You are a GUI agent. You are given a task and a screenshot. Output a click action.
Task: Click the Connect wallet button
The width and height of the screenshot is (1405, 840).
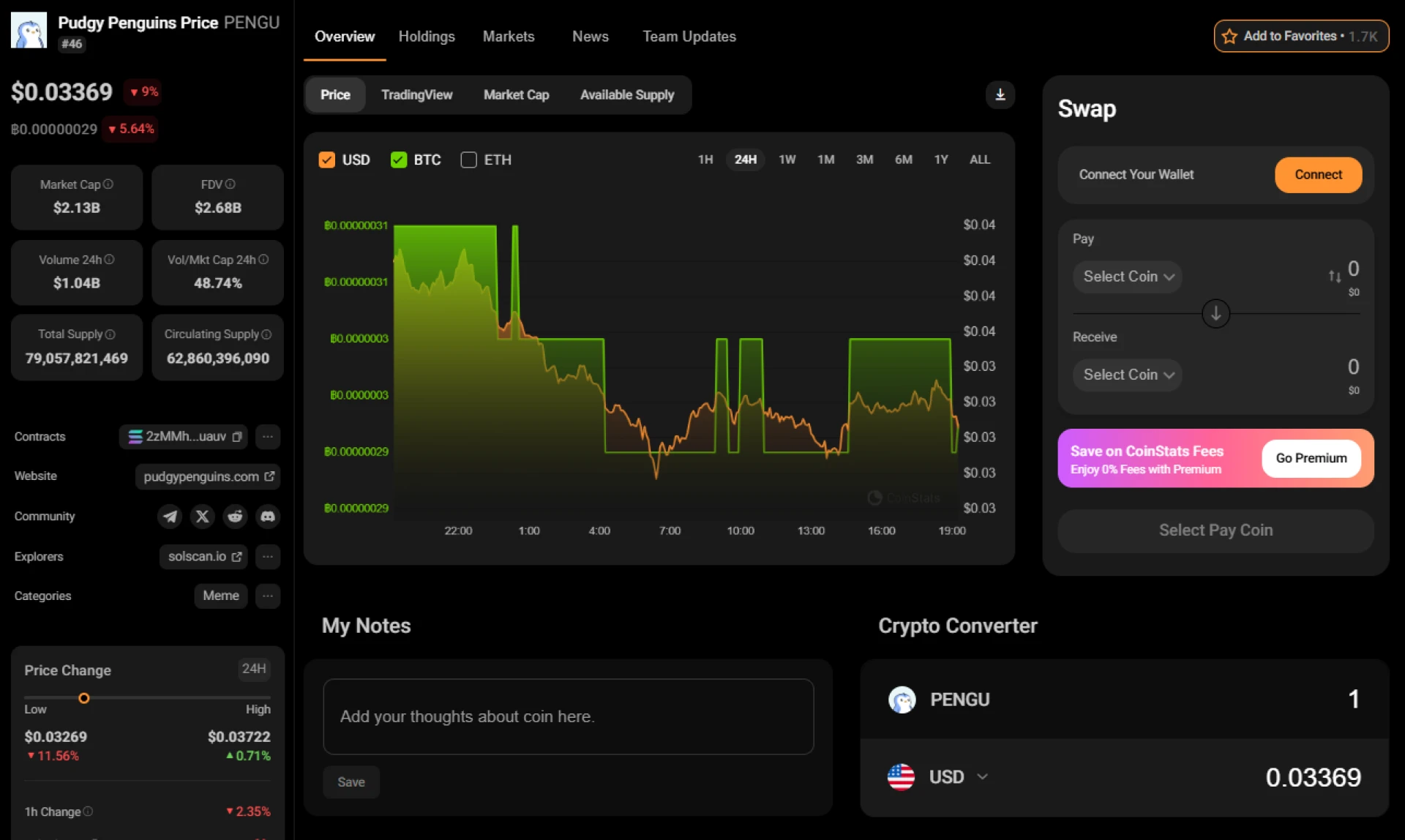(x=1317, y=174)
